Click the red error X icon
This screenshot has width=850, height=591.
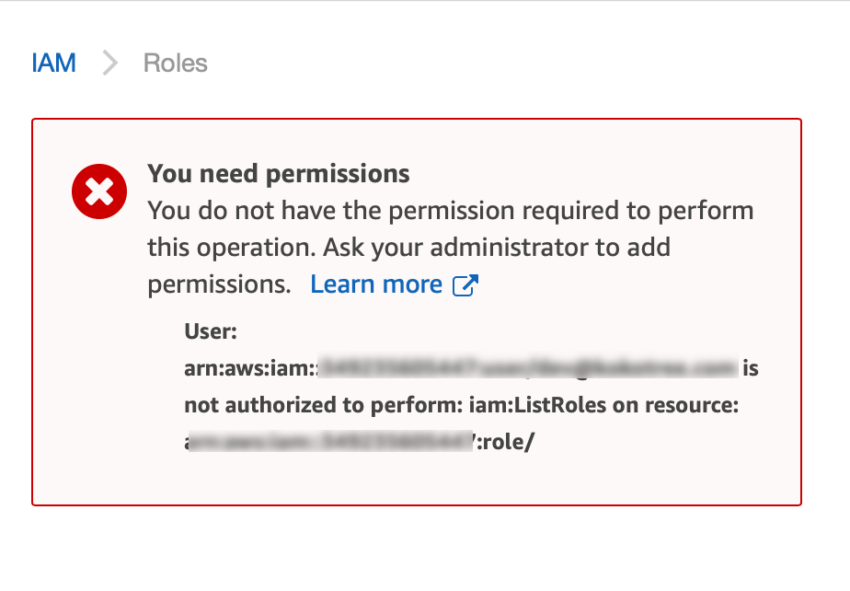pyautogui.click(x=99, y=191)
